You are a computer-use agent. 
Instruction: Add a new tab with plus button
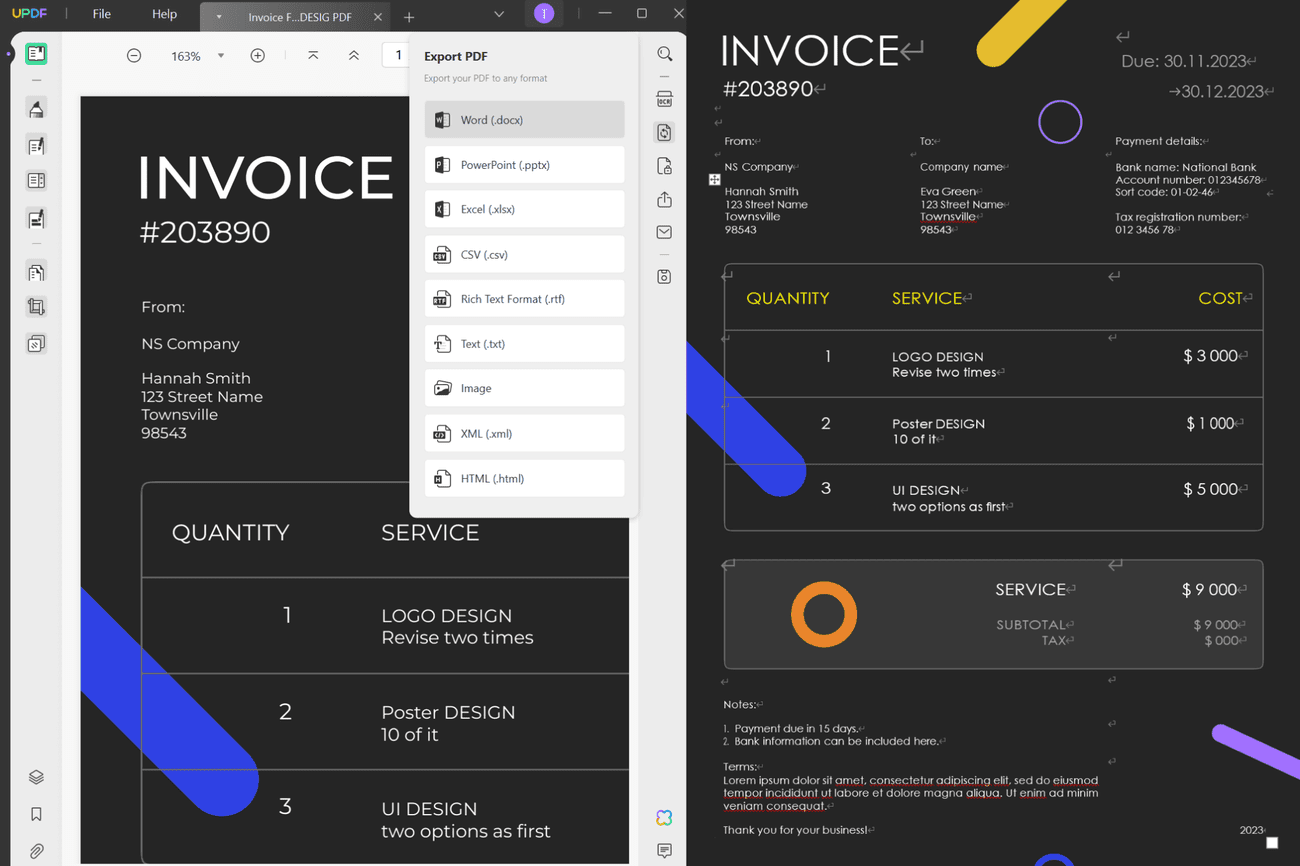click(x=409, y=17)
